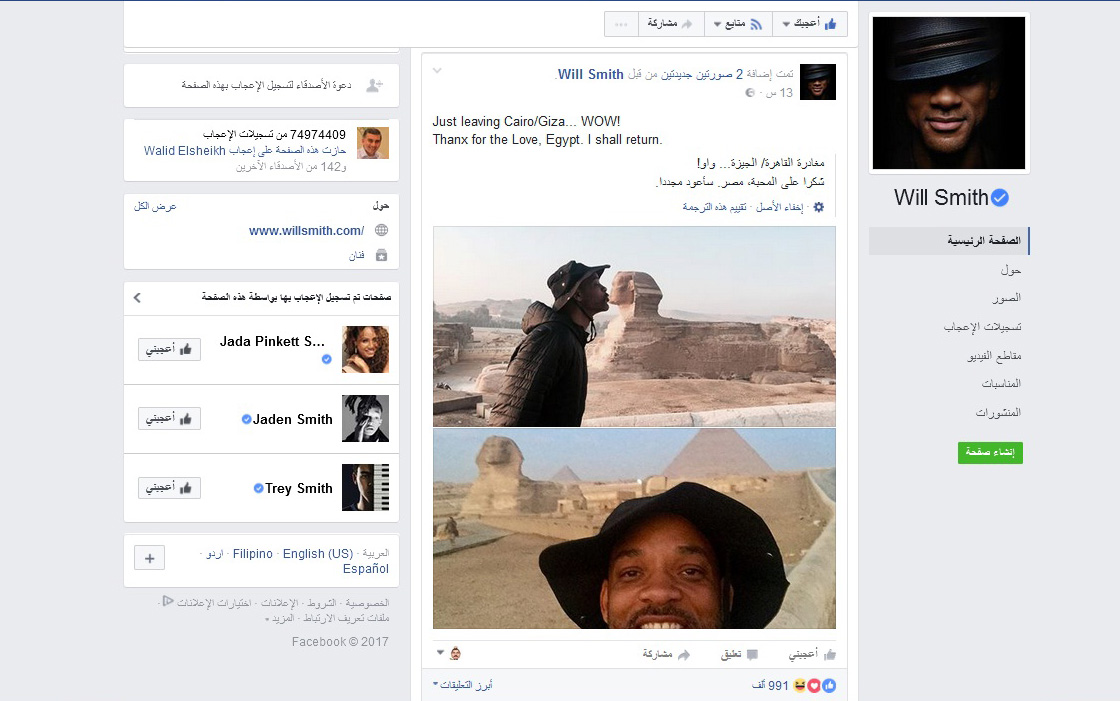Click the دعوة الأصدقاء invite friends text
1120x701 pixels.
[x=266, y=85]
